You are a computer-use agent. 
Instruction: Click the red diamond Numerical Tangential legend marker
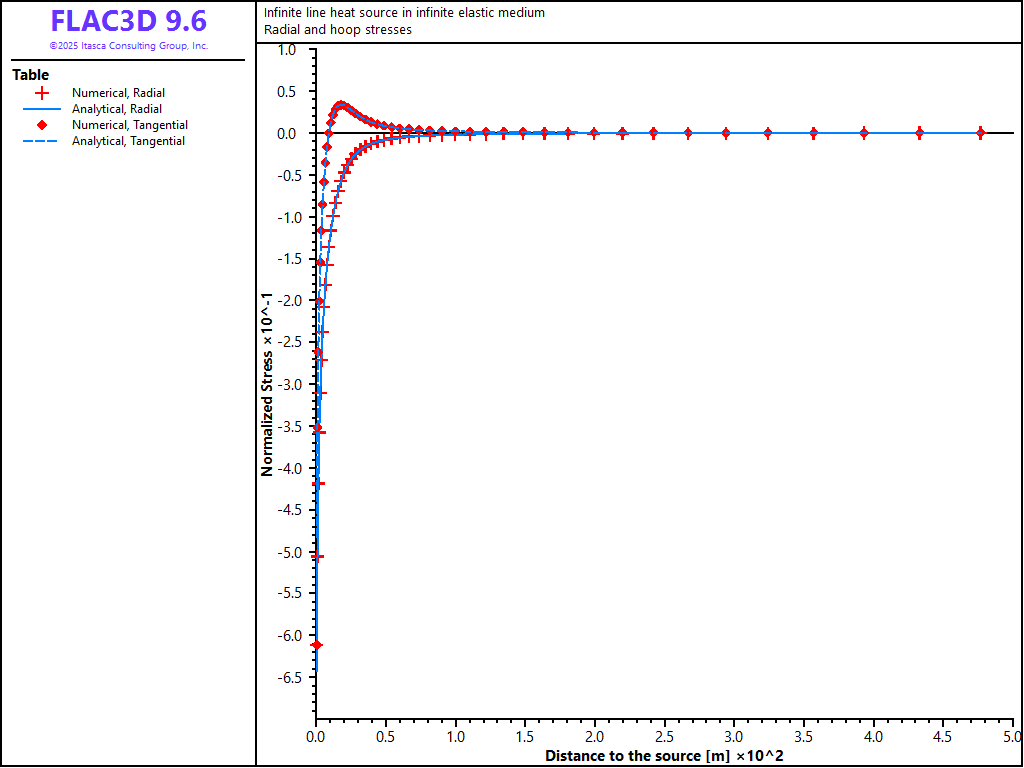[42, 125]
